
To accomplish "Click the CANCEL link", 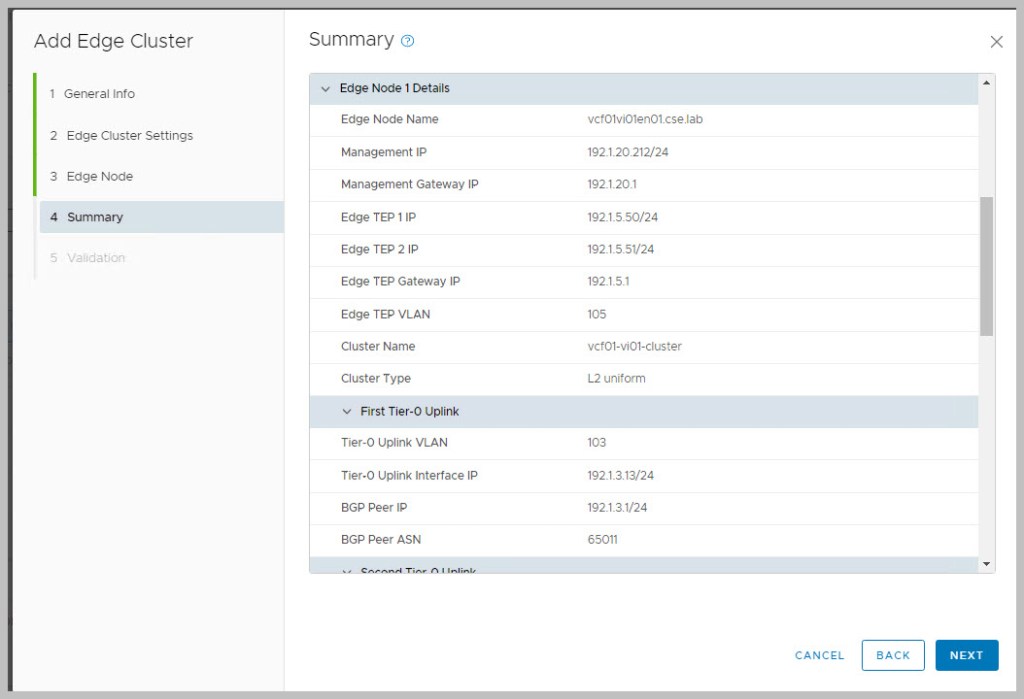I will (x=819, y=655).
